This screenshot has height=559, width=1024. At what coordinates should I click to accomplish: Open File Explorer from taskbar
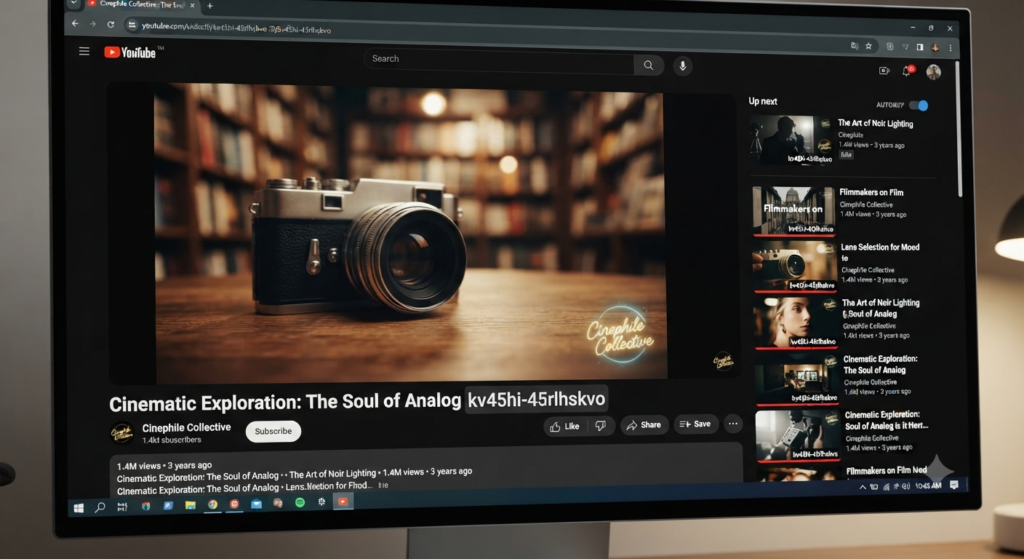point(190,505)
